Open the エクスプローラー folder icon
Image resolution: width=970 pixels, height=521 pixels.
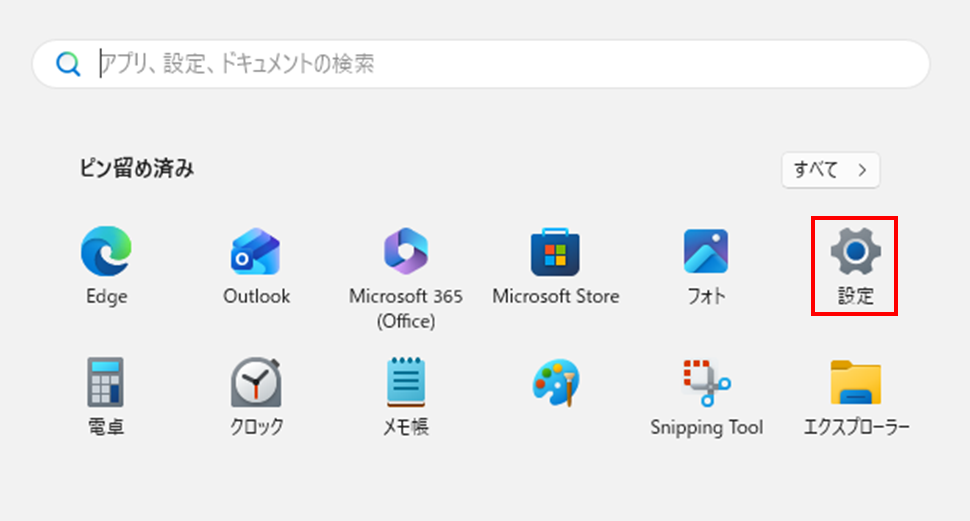pyautogui.click(x=856, y=383)
